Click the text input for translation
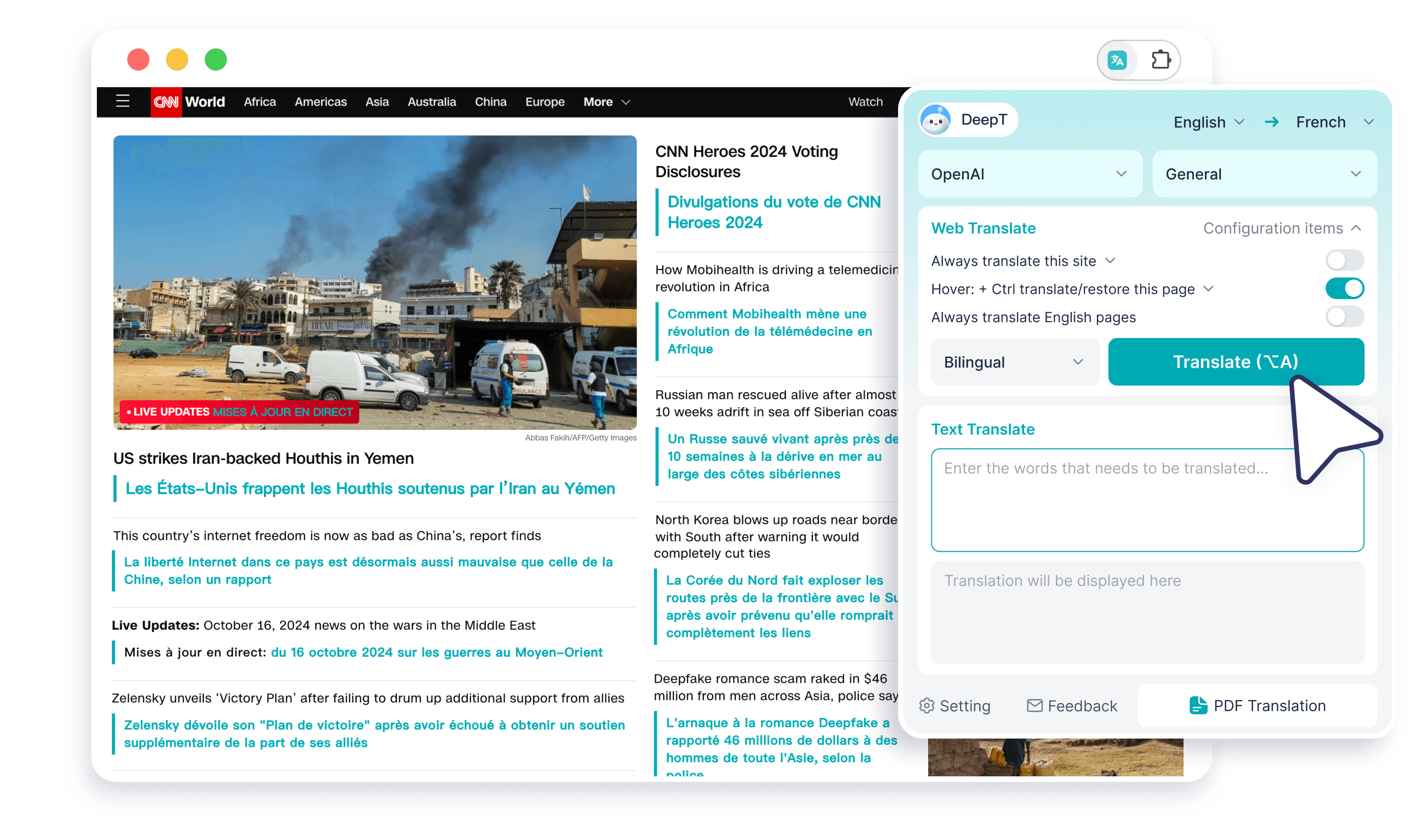Viewport: 1417px width, 840px height. click(x=1147, y=500)
